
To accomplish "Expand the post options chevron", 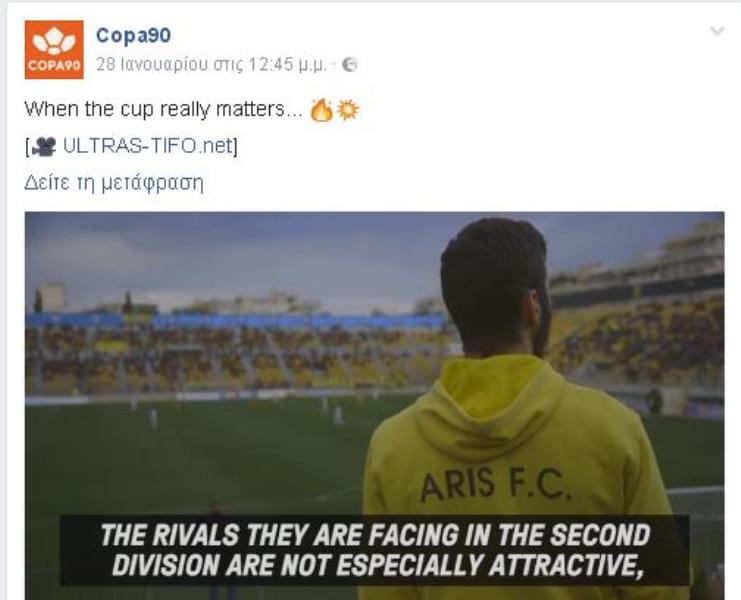I will 717,31.
